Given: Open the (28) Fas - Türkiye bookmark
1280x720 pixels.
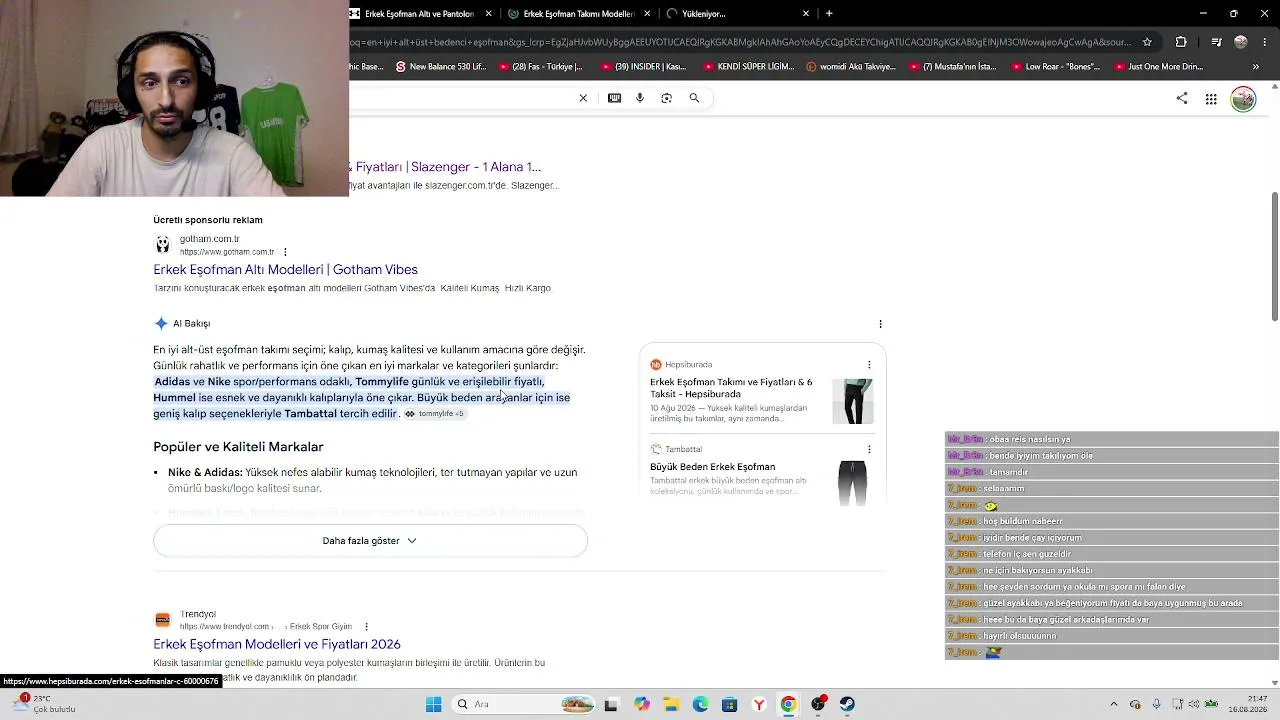Looking at the screenshot, I should (x=539, y=67).
